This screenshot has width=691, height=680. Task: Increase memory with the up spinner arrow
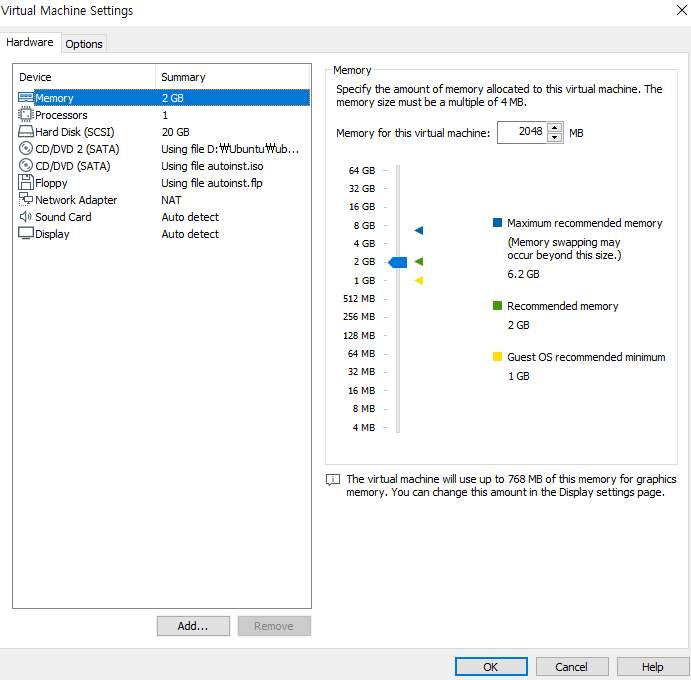(x=555, y=127)
